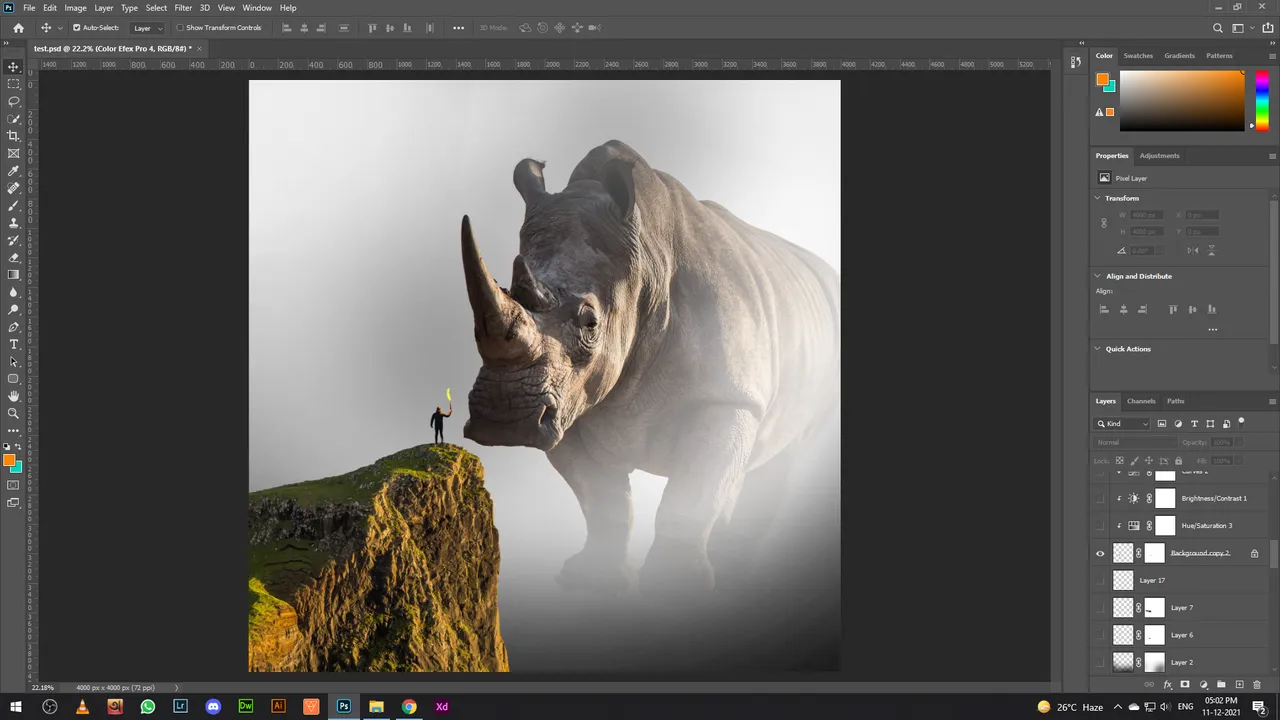Hide the Background copy 2 layer
Image resolution: width=1280 pixels, height=720 pixels.
pos(1101,553)
